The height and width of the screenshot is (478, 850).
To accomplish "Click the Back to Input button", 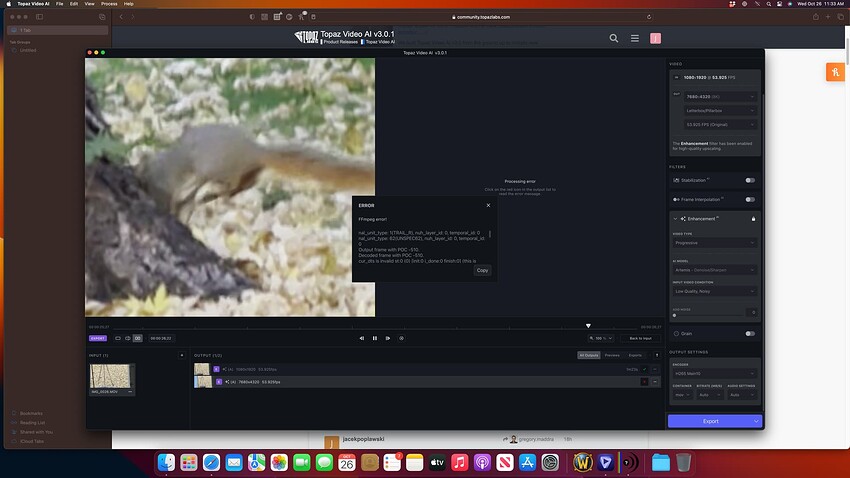I will click(x=640, y=338).
